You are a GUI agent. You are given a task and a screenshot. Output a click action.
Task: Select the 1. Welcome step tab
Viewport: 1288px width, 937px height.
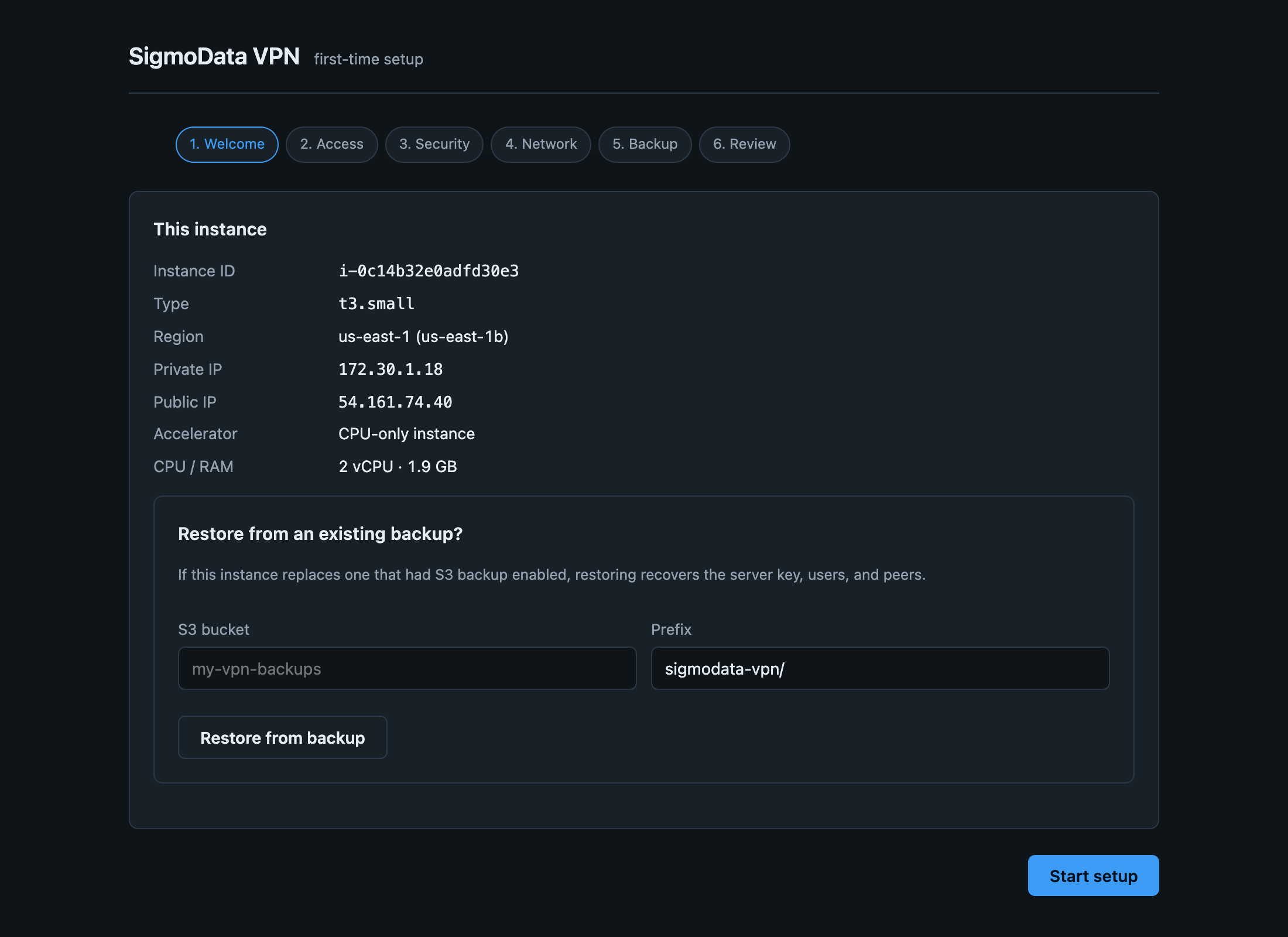tap(227, 145)
